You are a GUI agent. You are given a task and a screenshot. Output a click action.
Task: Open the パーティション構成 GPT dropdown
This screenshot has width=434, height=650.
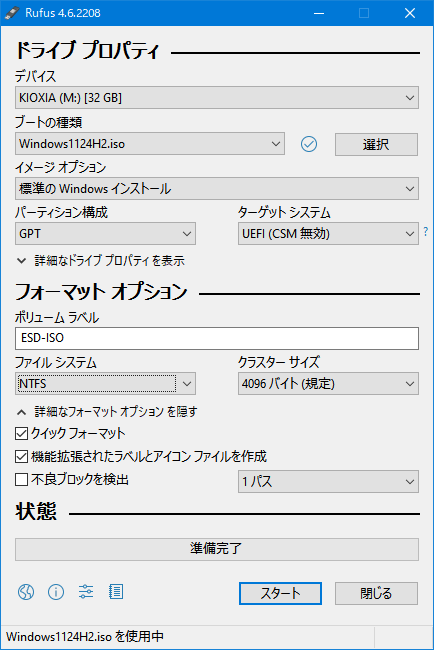(105, 234)
